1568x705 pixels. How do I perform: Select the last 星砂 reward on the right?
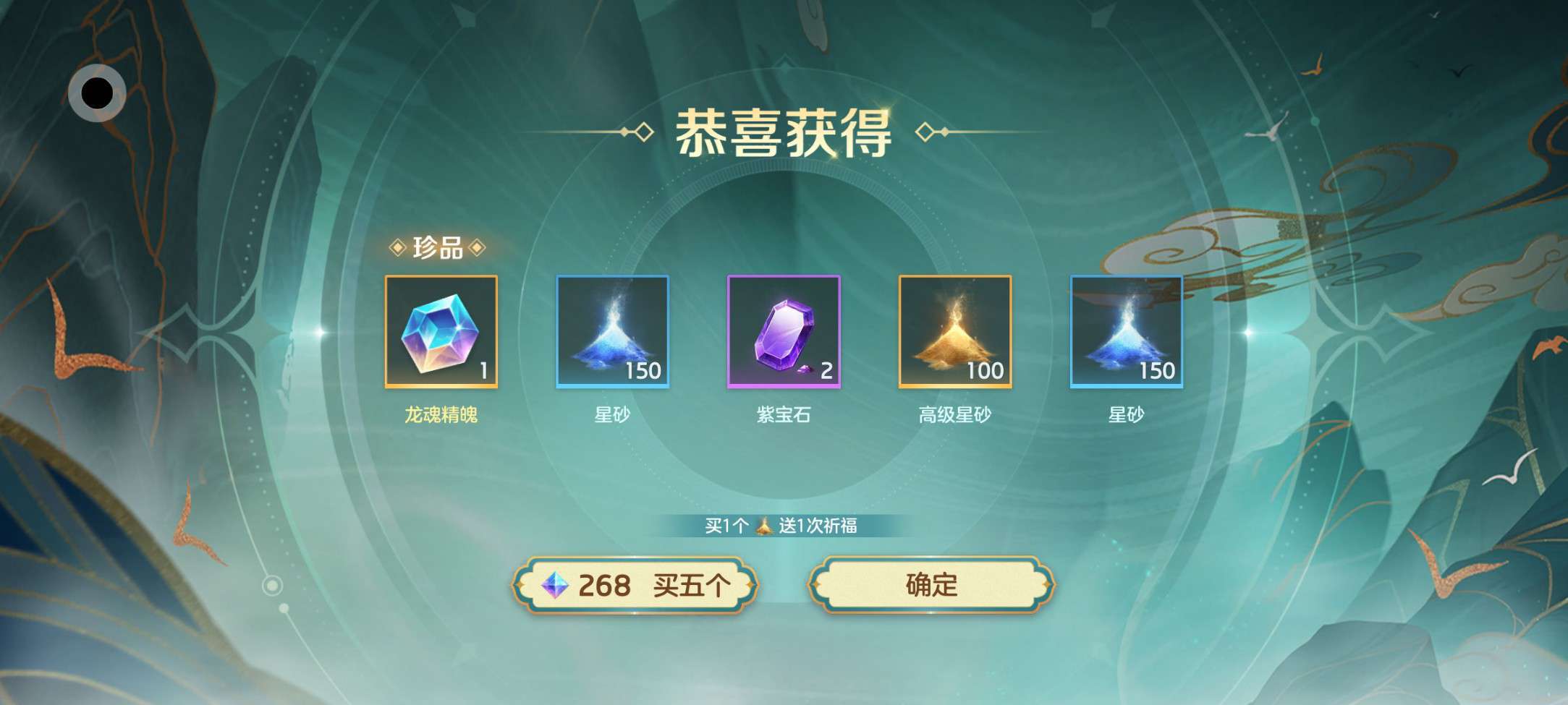pos(1127,332)
